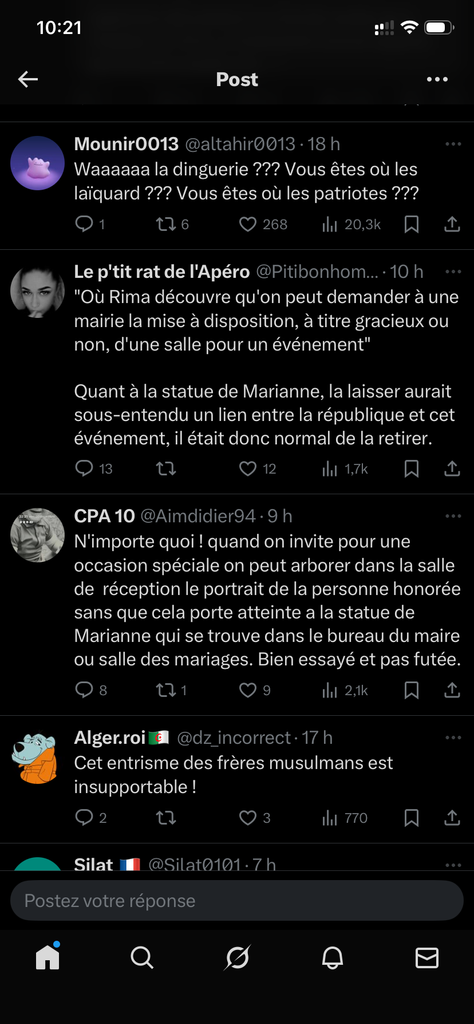Open @altahir0013 profile handle link
Viewport: 474px width, 1024px height.
click(x=240, y=144)
